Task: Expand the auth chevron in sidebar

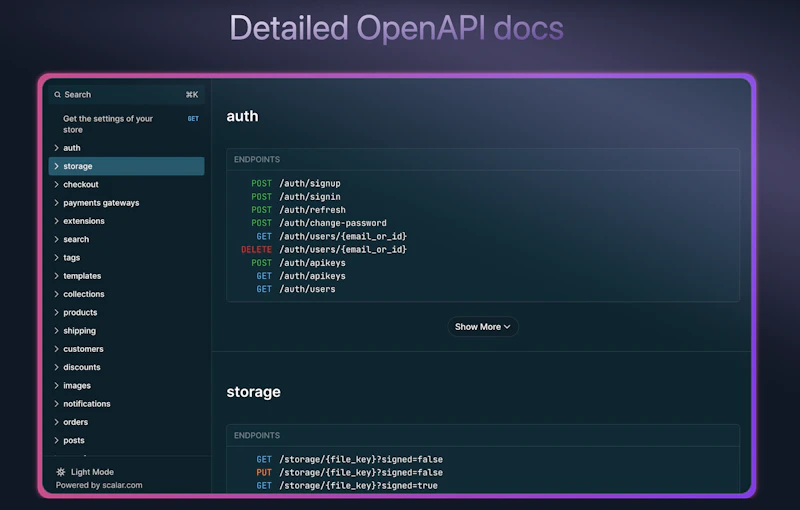Action: [56, 148]
